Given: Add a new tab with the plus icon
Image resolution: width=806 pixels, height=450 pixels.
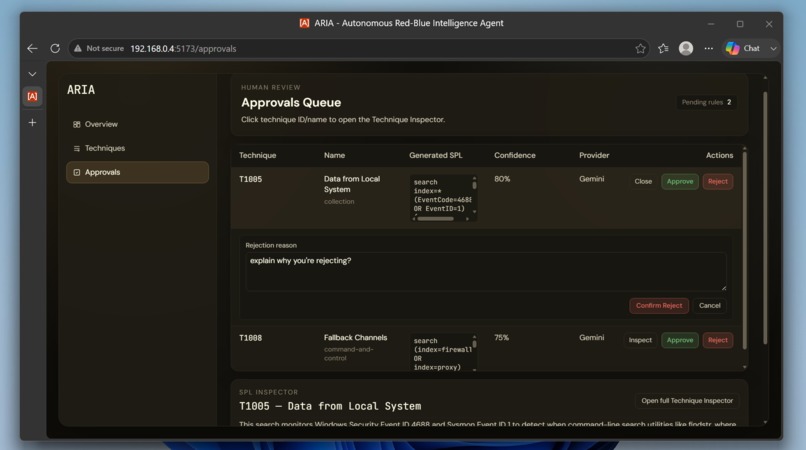Looking at the screenshot, I should 32,122.
